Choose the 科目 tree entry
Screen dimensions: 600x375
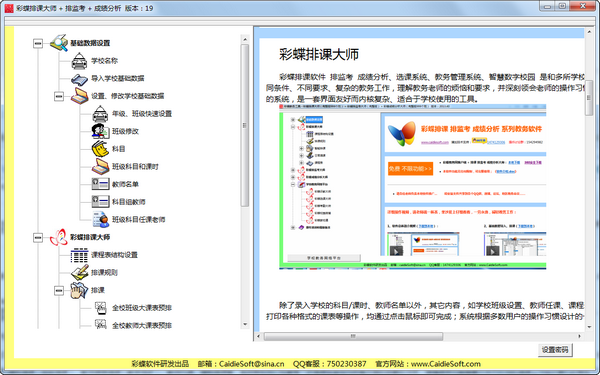(118, 149)
